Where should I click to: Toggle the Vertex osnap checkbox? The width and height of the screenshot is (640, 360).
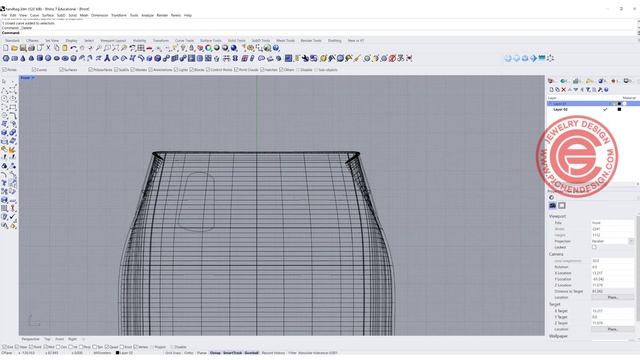click(136, 347)
